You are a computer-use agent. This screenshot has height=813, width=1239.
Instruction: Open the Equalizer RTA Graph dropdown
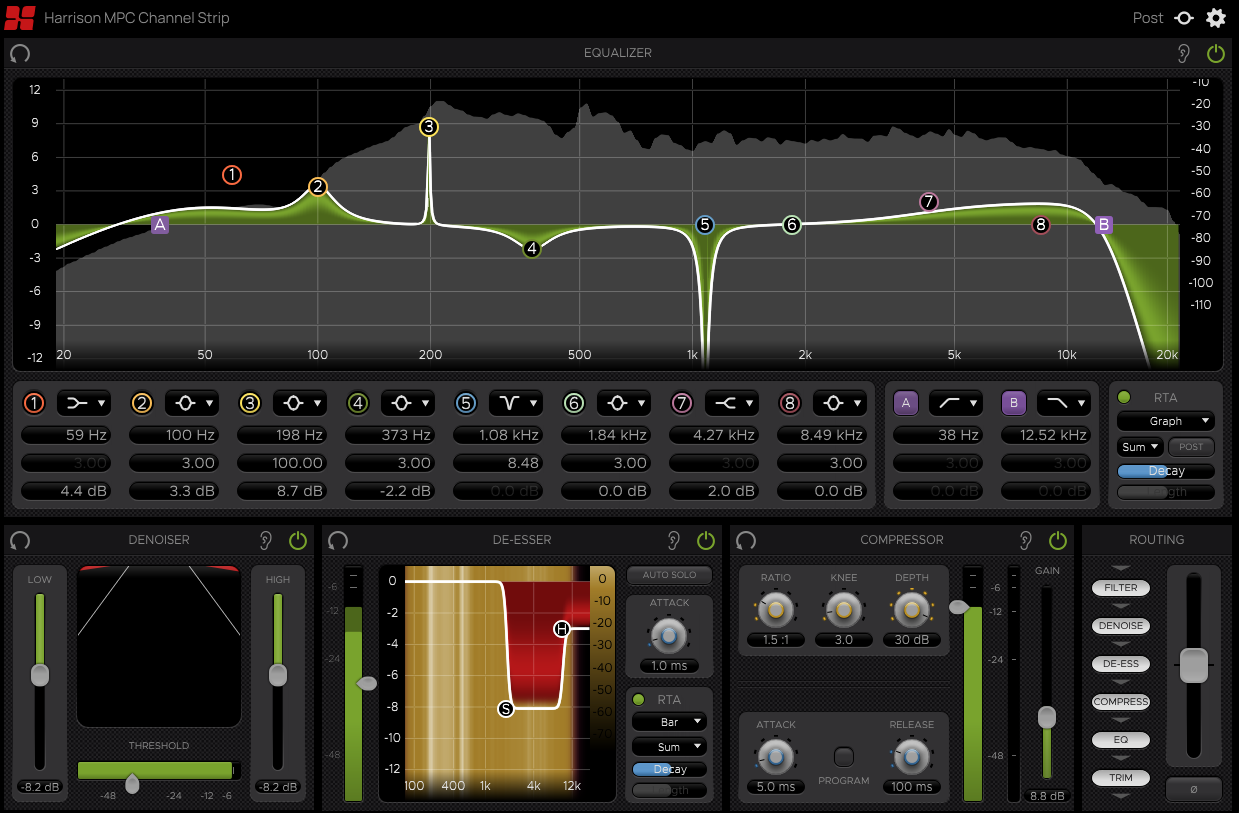1166,421
